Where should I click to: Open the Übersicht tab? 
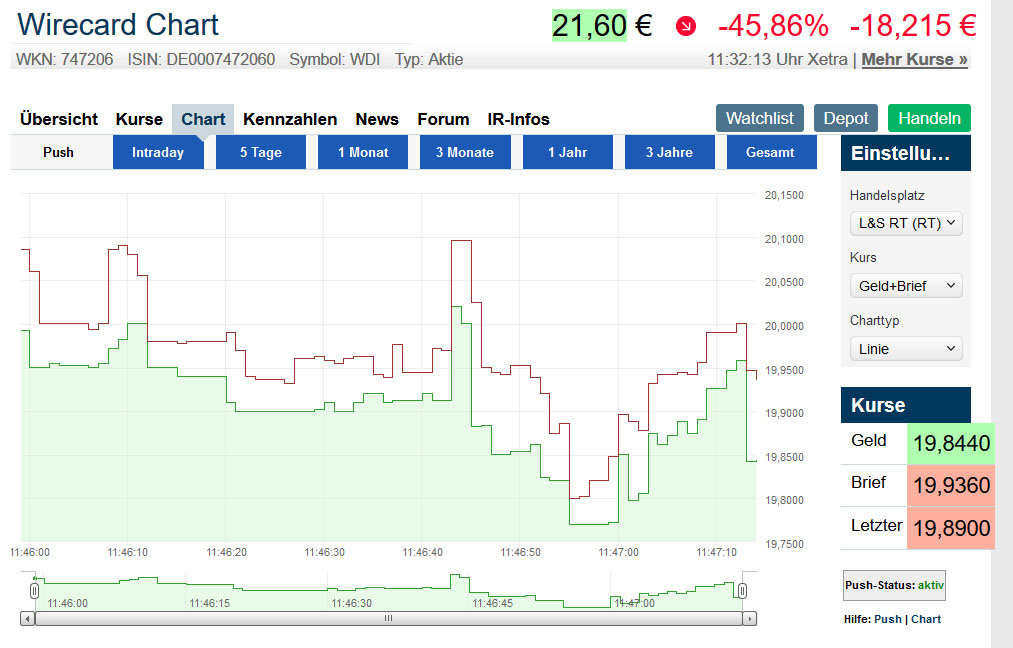[x=59, y=120]
